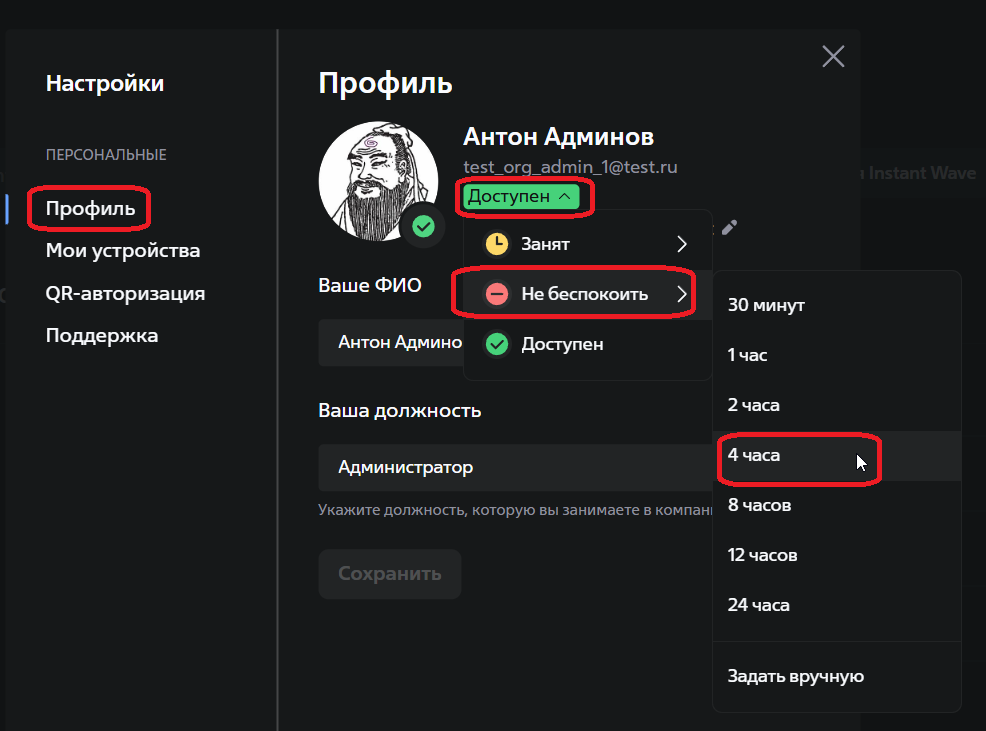Select 30 минут duration
This screenshot has width=986, height=731.
click(766, 305)
